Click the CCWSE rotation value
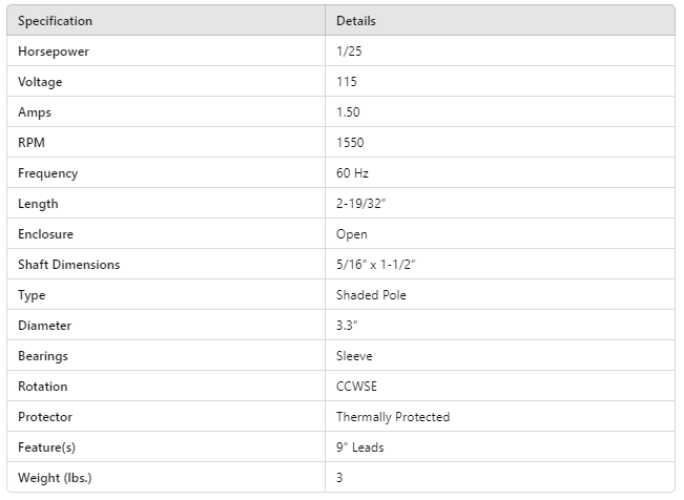This screenshot has height=500, width=684. coord(357,386)
